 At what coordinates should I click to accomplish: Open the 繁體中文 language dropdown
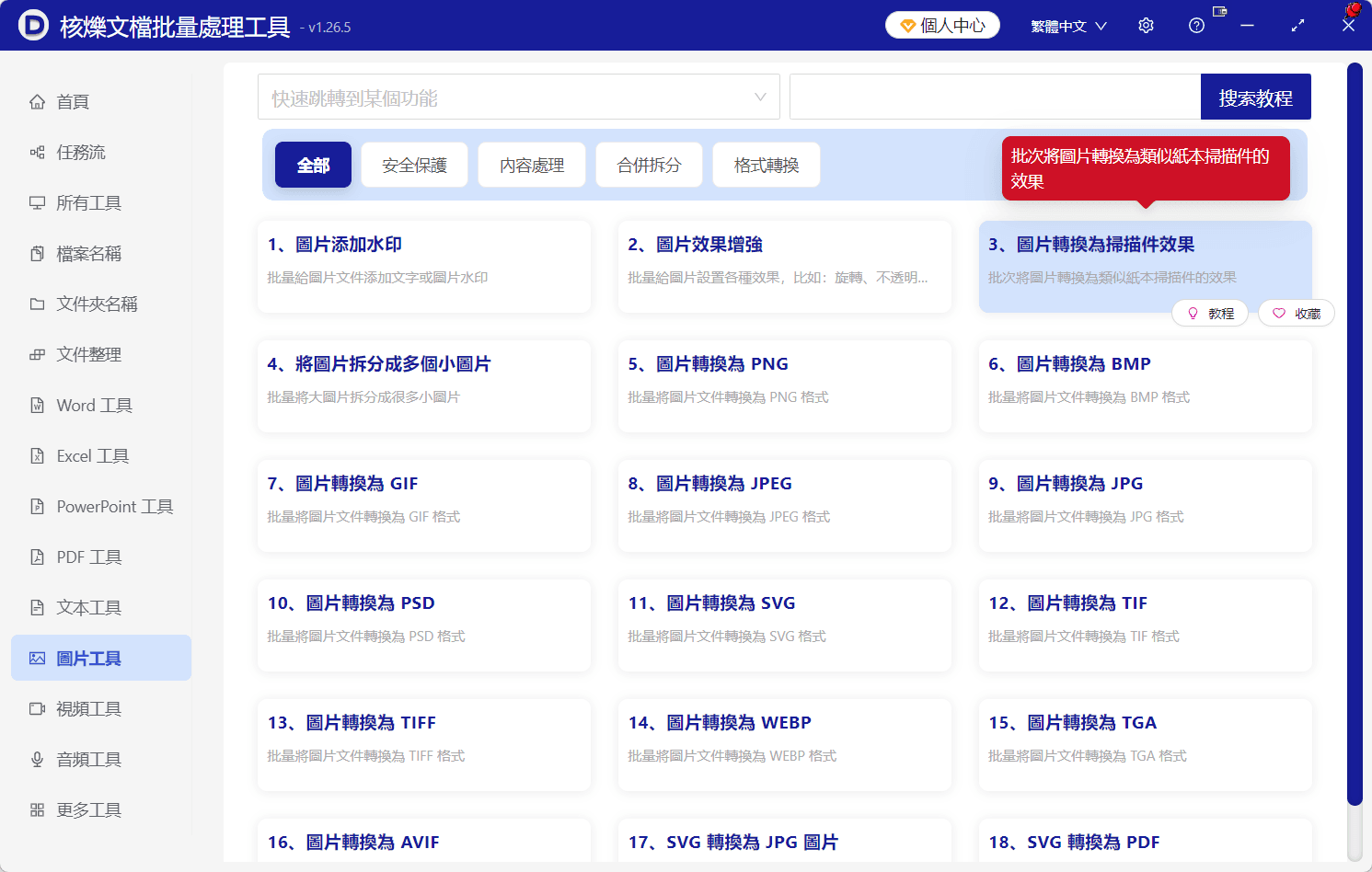coord(1068,26)
